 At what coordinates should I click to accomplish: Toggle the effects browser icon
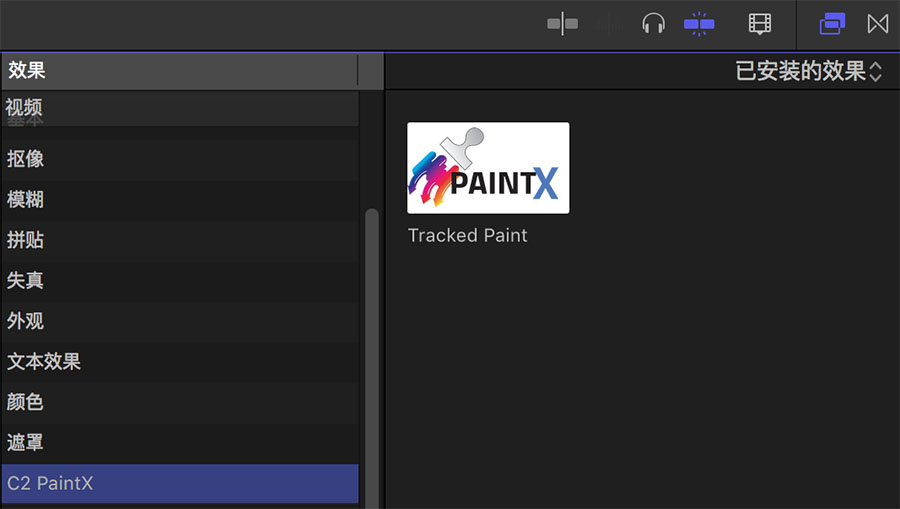pyautogui.click(x=832, y=24)
